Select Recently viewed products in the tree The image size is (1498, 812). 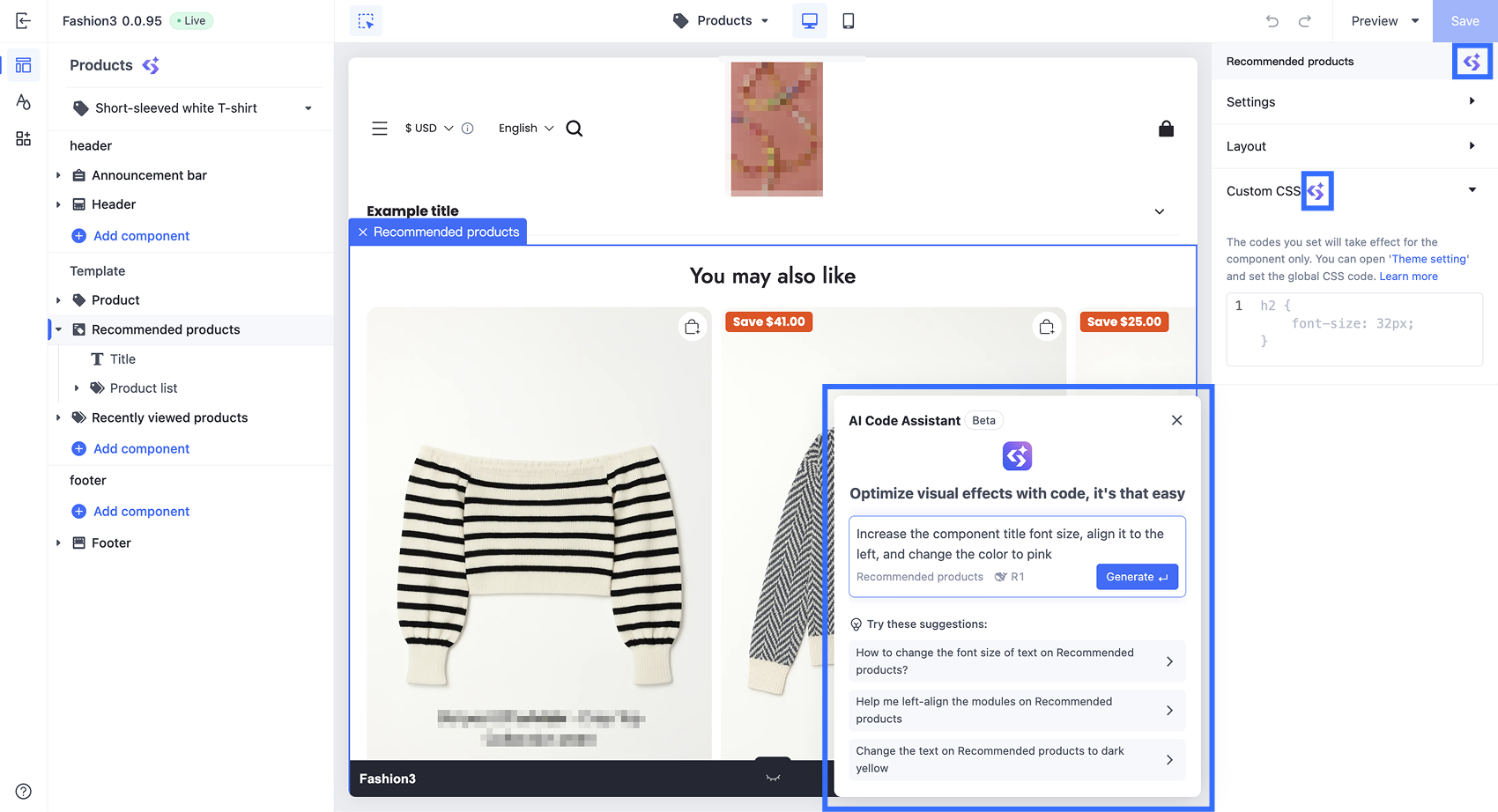point(169,417)
